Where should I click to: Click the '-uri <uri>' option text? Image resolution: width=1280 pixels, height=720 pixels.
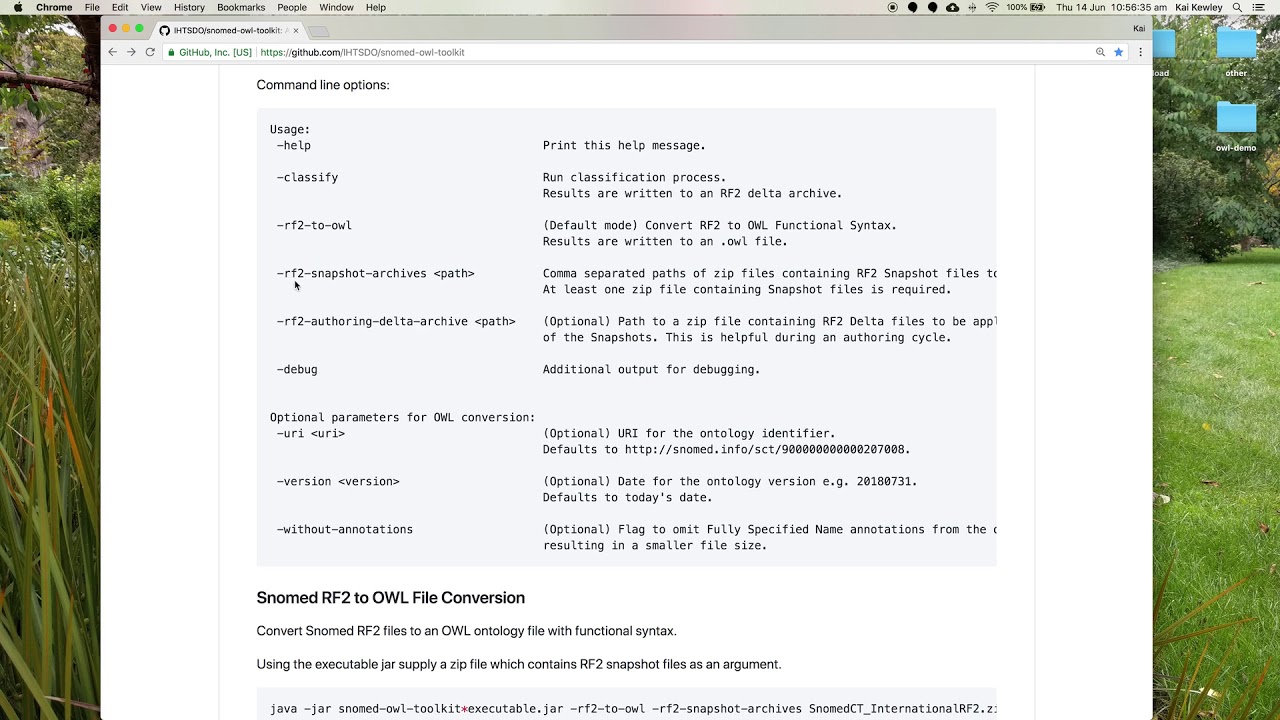311,433
